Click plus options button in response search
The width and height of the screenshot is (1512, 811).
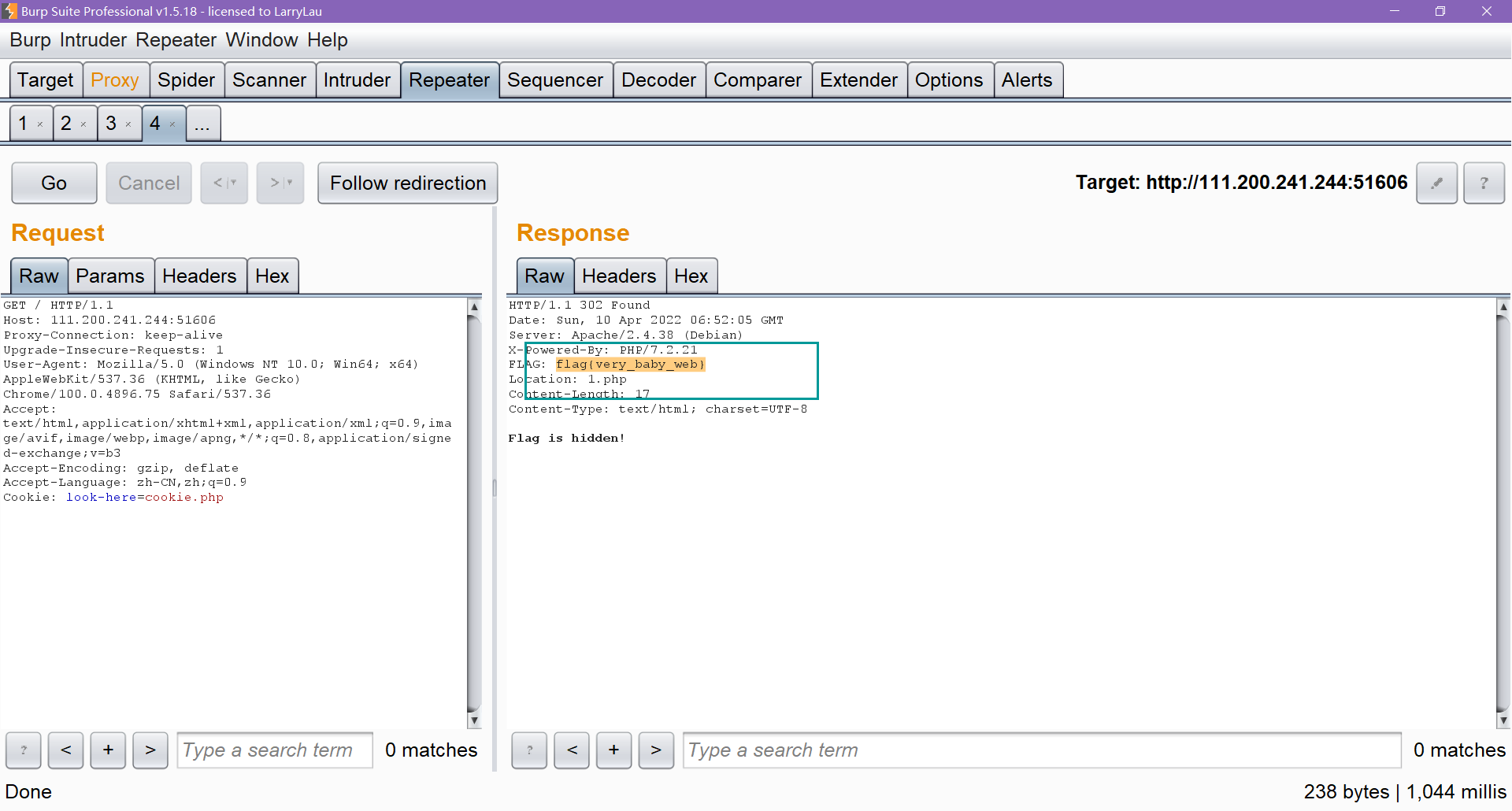(613, 750)
